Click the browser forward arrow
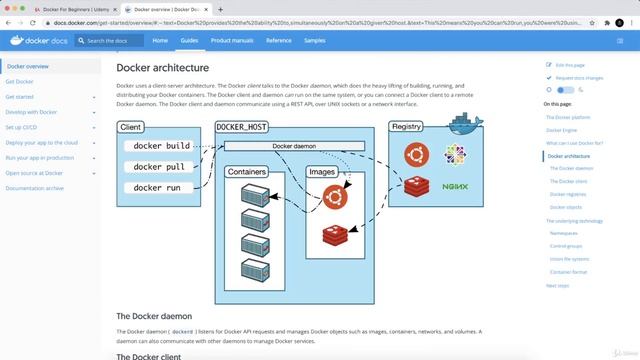This screenshot has height=360, width=640. pos(20,23)
